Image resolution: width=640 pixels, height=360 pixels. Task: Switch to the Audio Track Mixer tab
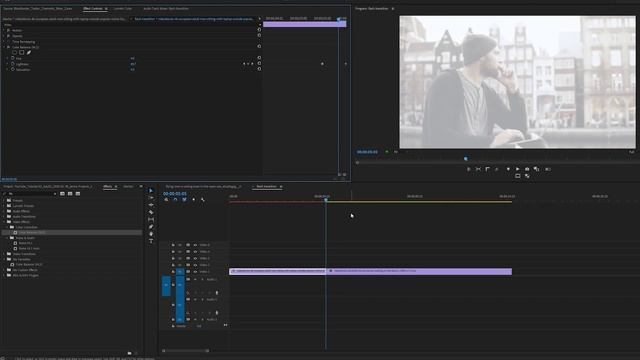click(x=166, y=9)
